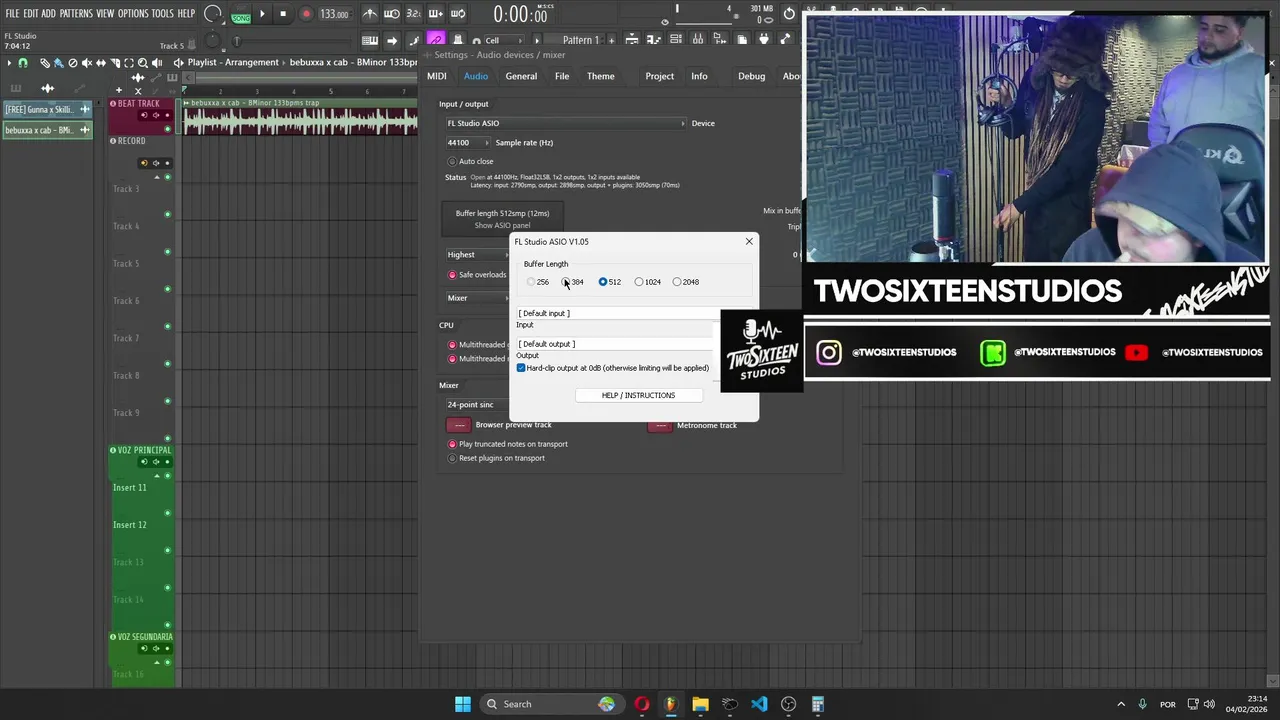The image size is (1280, 720).
Task: Select the Mute tool speaker icon in Playlist
Action: [86, 63]
